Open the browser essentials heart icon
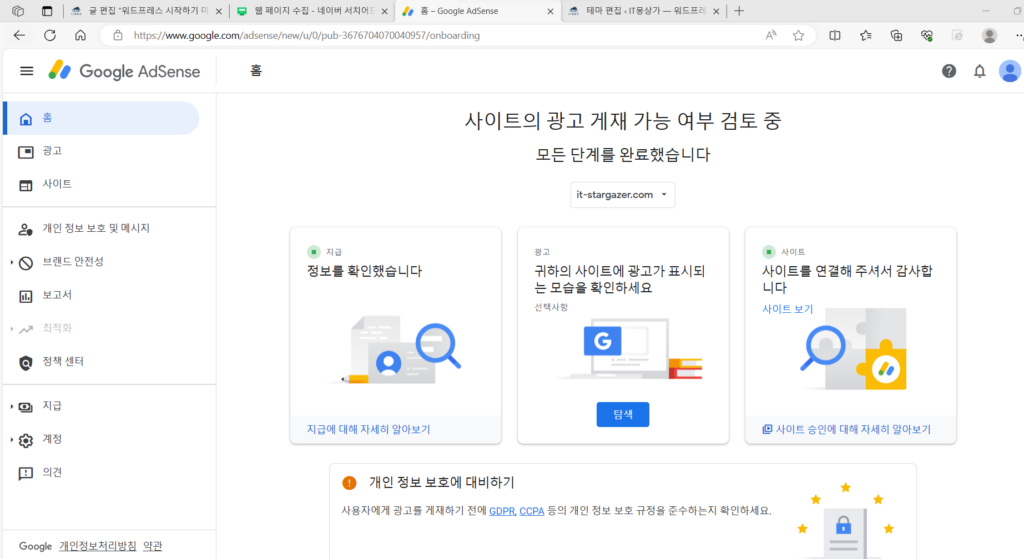Screen dimensions: 1024x559 [927, 35]
